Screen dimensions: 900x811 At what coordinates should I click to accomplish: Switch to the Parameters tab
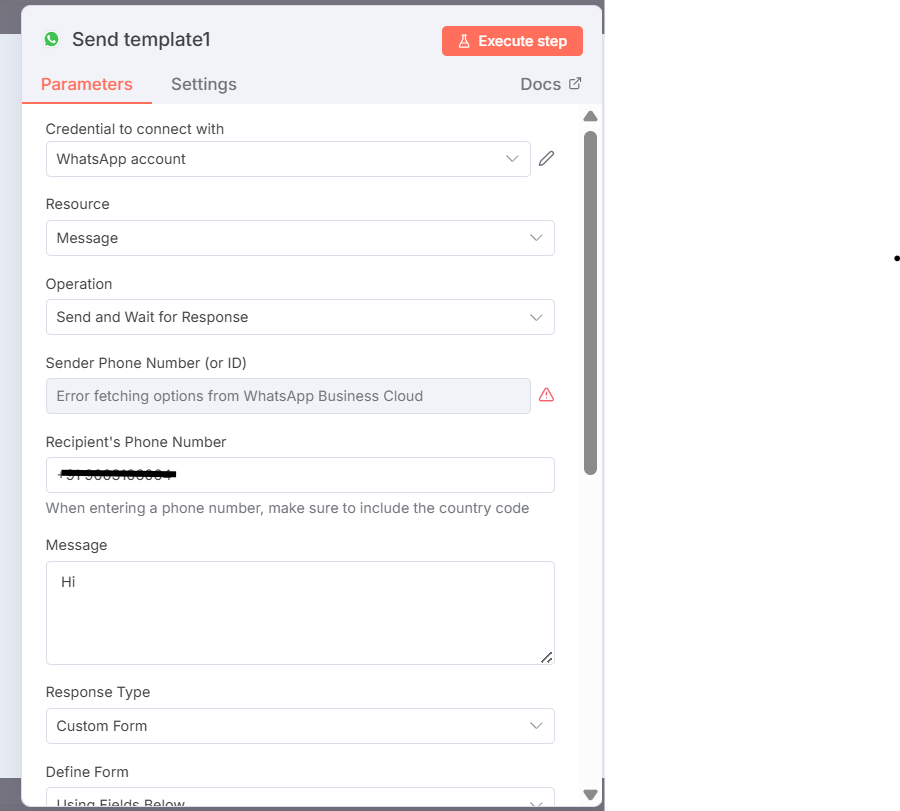click(87, 84)
